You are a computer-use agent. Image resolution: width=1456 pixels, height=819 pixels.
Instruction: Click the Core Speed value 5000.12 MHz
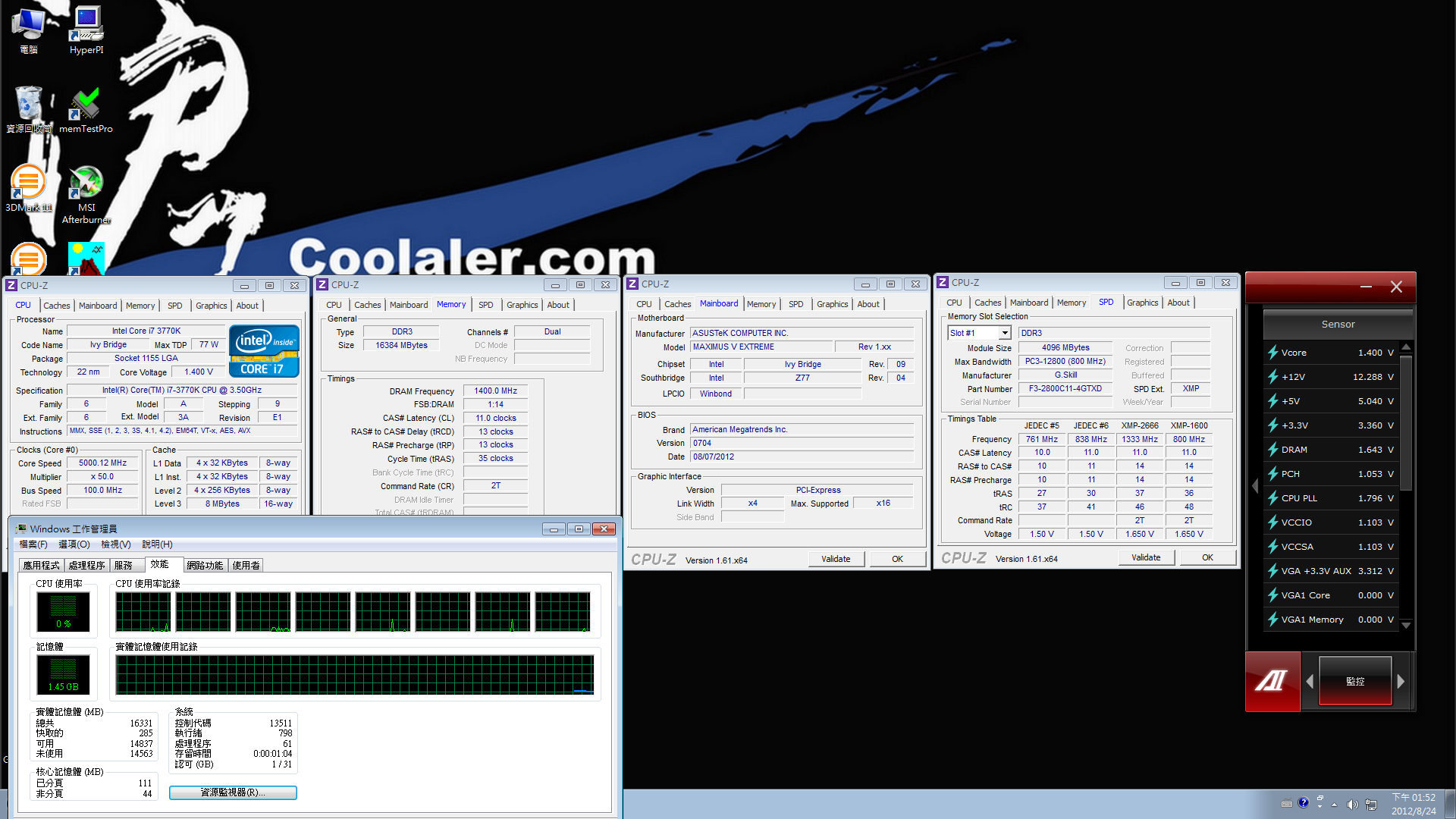[103, 463]
